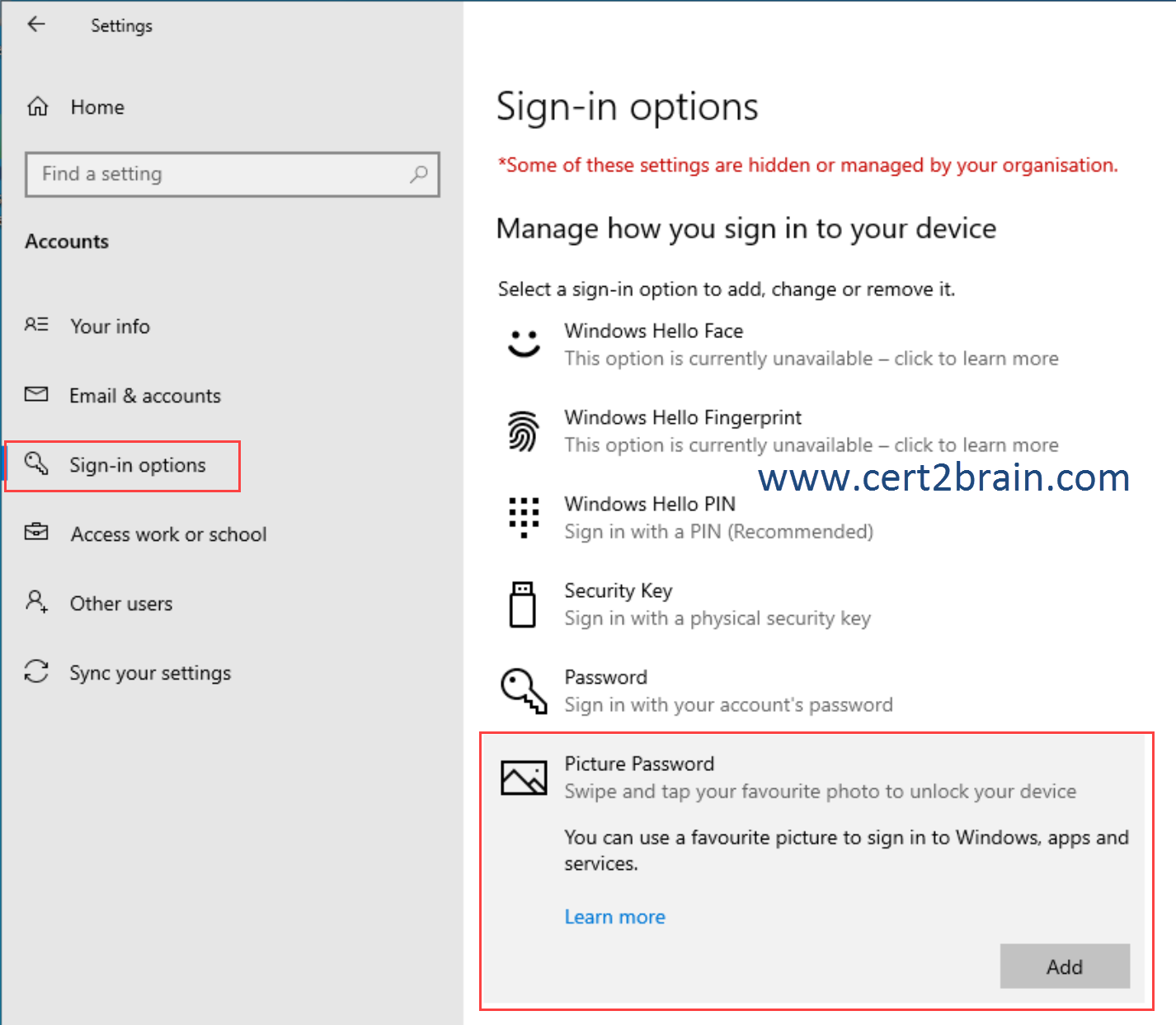This screenshot has height=1025, width=1176.
Task: Click the Security Key USB icon
Action: pos(523,604)
